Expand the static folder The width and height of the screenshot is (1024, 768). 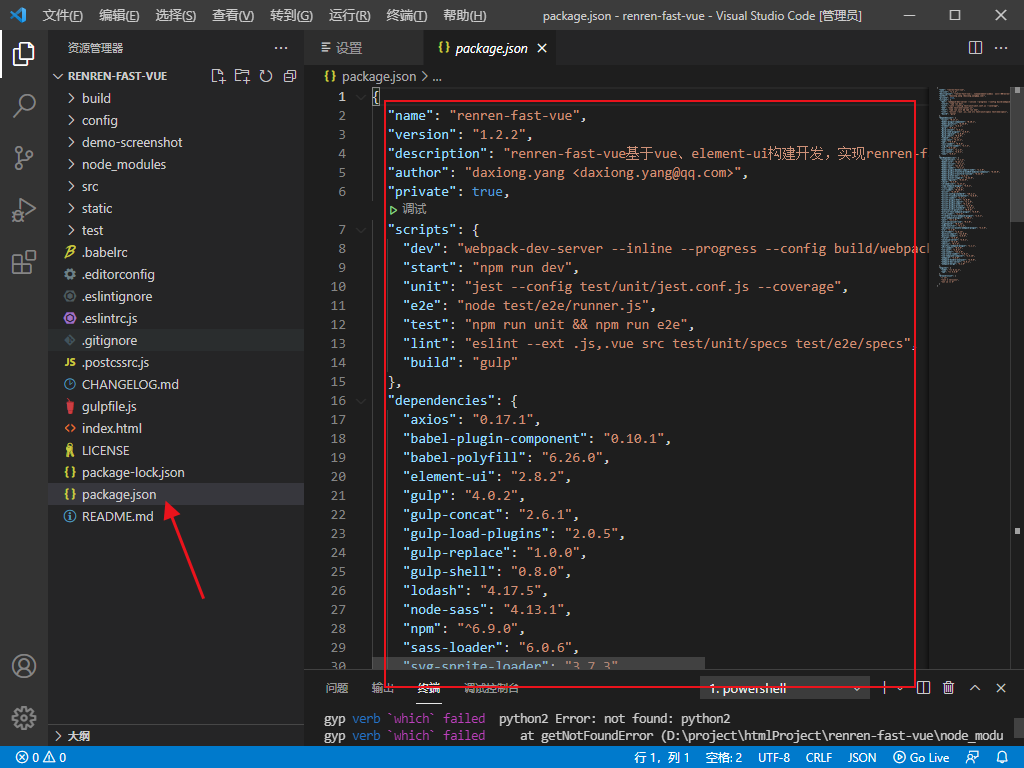click(x=72, y=208)
